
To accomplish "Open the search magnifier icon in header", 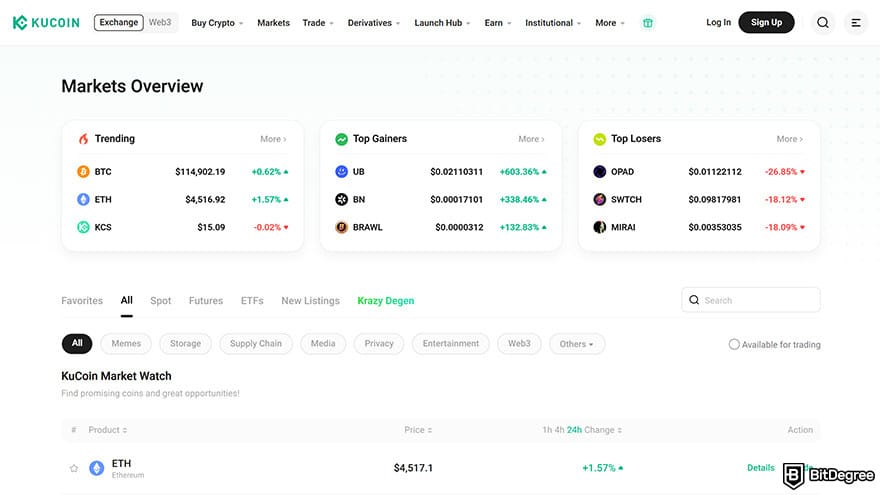I will pos(823,22).
